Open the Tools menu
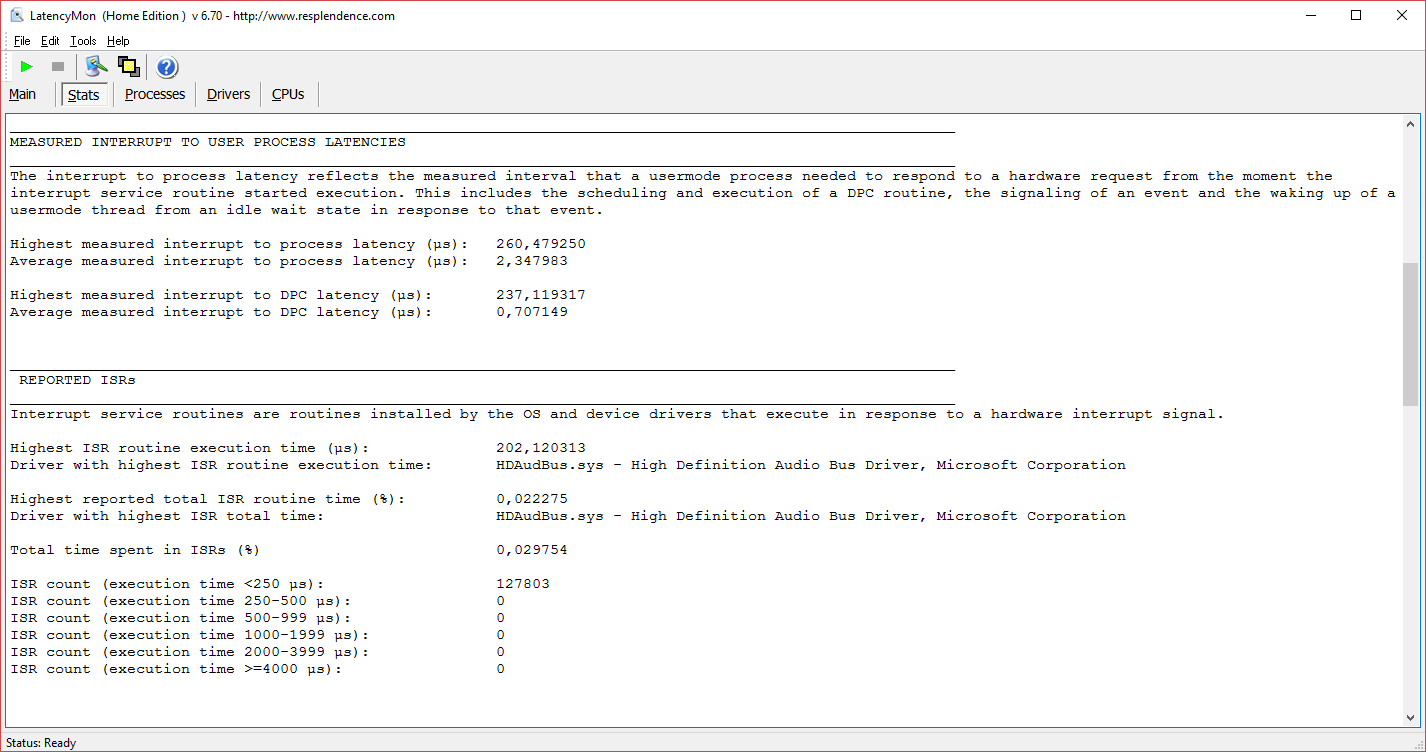Screen dimensions: 1426x752 tap(83, 41)
